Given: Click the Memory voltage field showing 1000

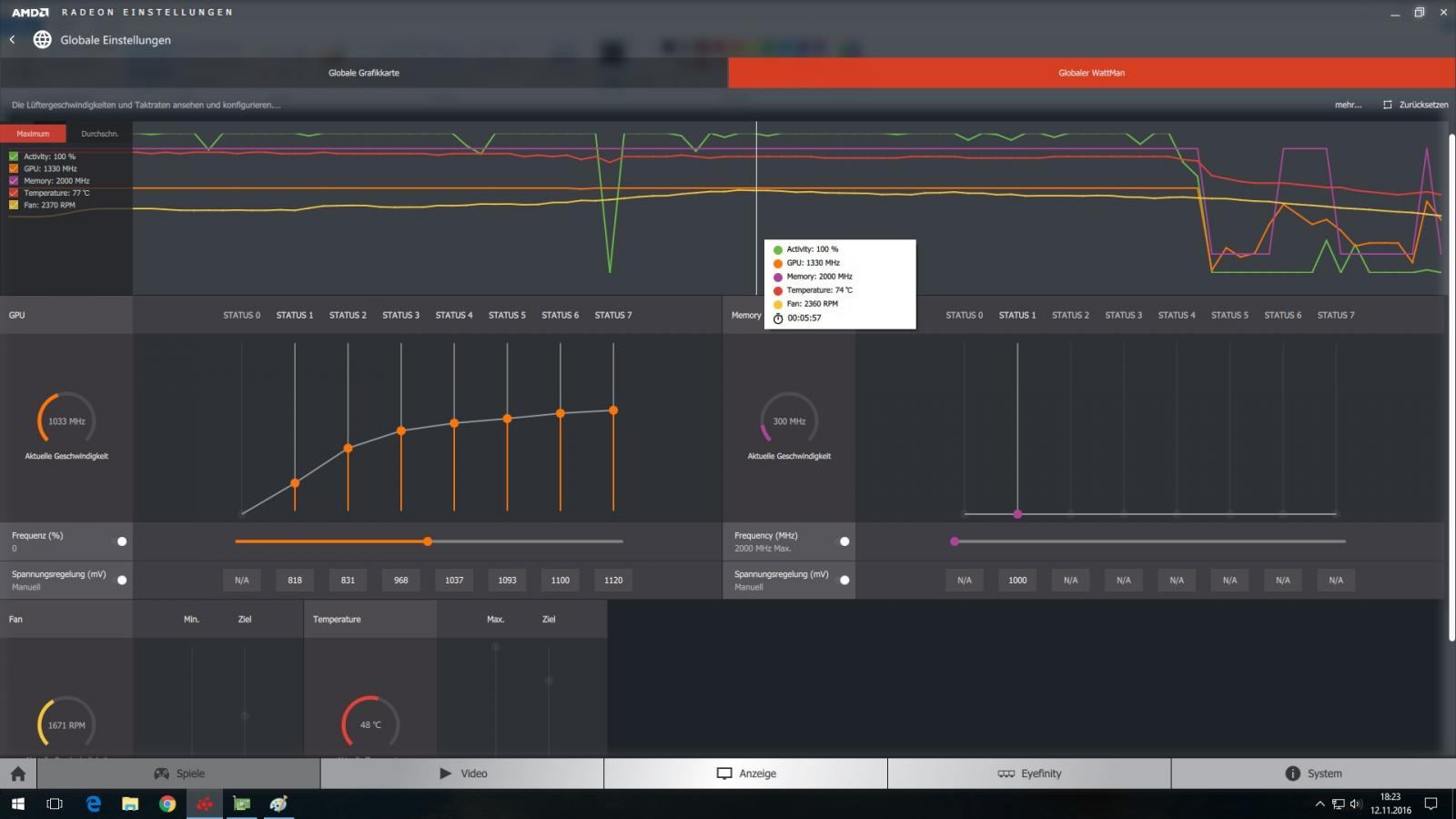Looking at the screenshot, I should coord(1017,580).
